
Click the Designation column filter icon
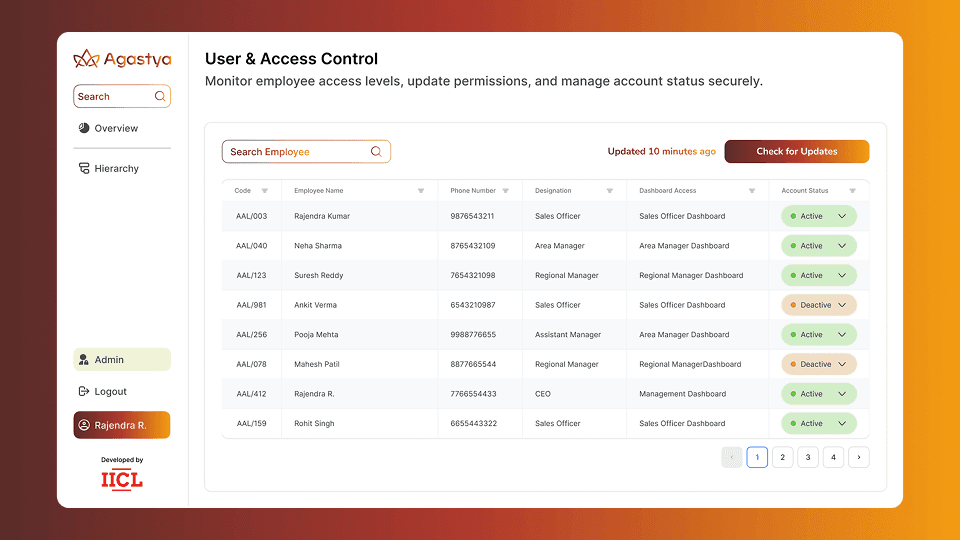(610, 191)
